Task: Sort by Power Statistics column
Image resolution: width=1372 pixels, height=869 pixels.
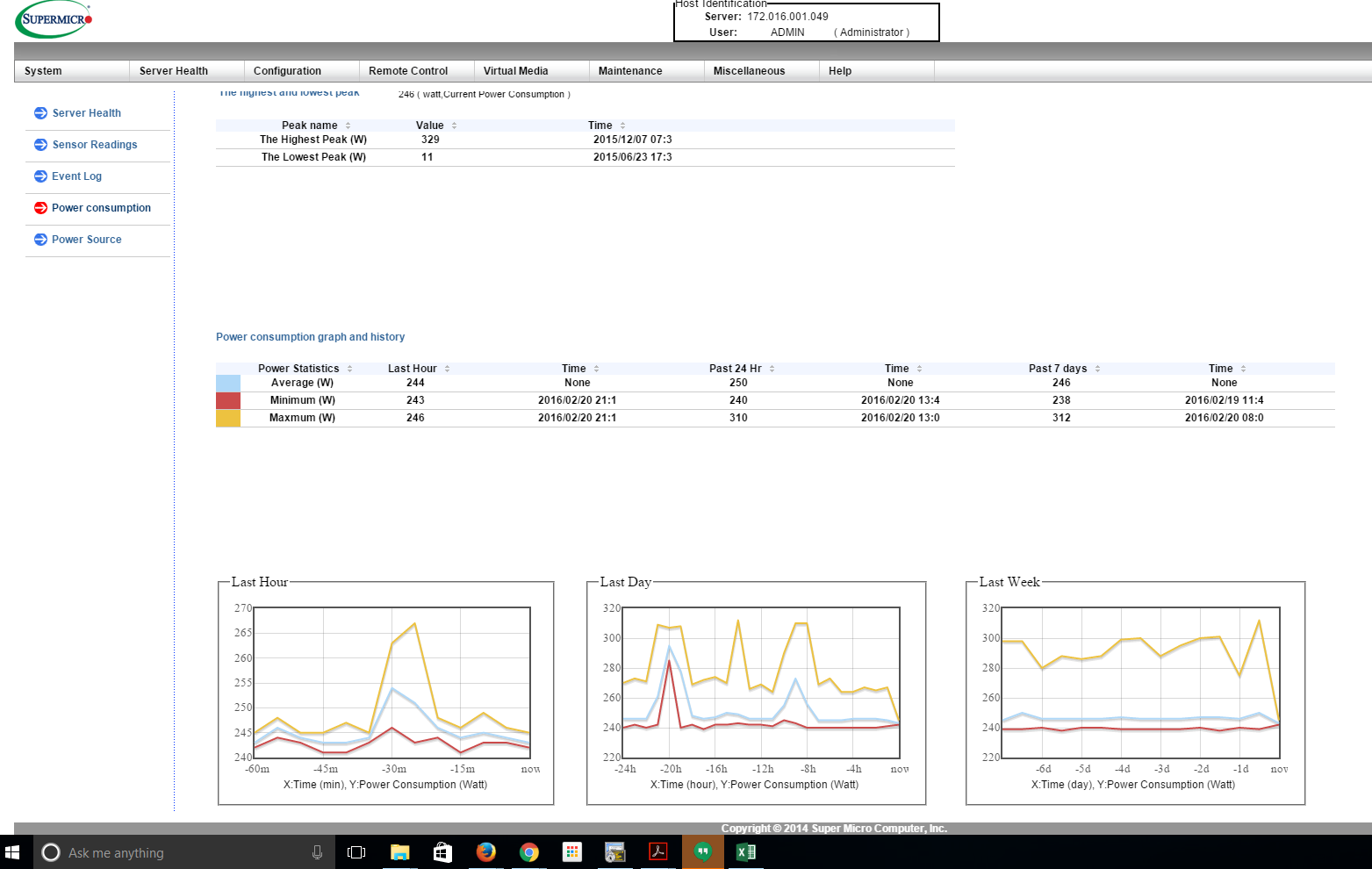Action: click(305, 369)
